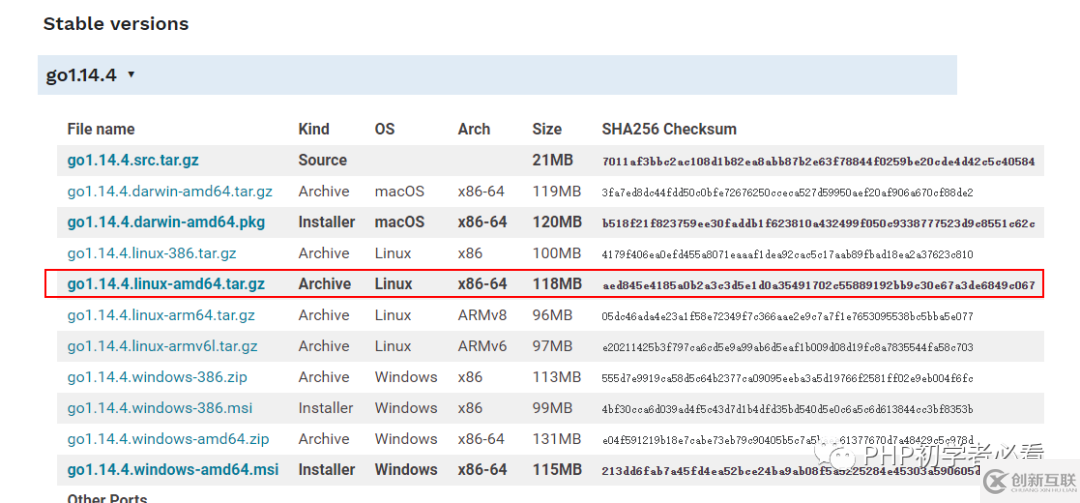Select go1.14.4.linux-armv6l.tar.gz download
The width and height of the screenshot is (1080, 503).
click(162, 346)
